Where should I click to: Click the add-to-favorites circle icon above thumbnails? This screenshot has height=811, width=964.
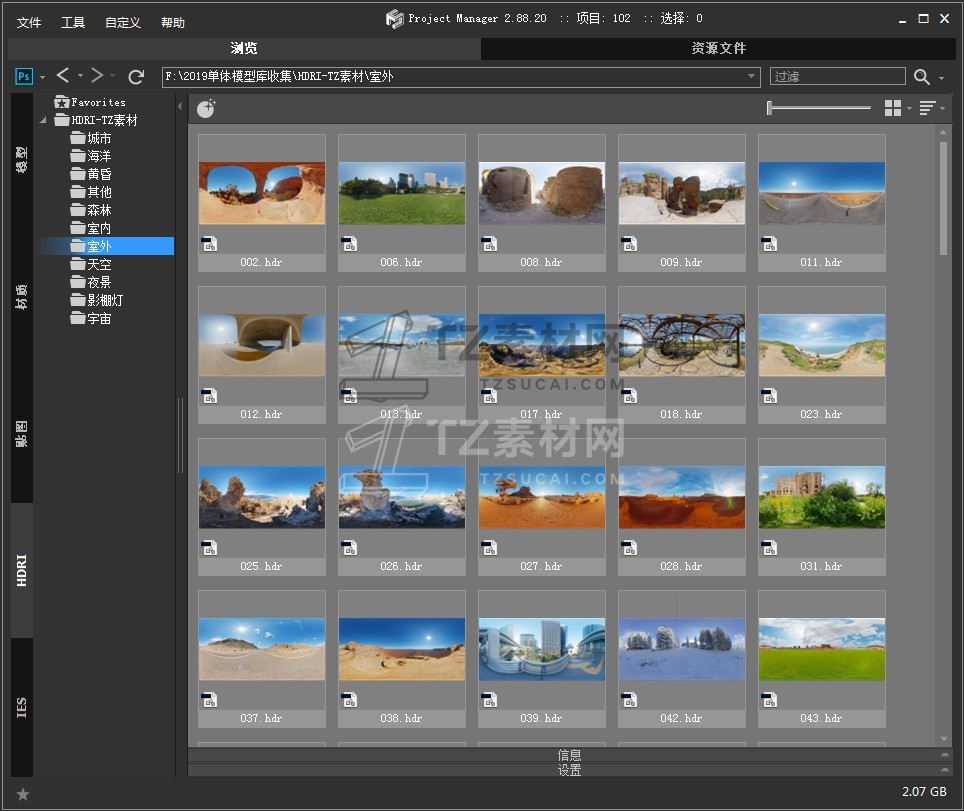pos(206,108)
